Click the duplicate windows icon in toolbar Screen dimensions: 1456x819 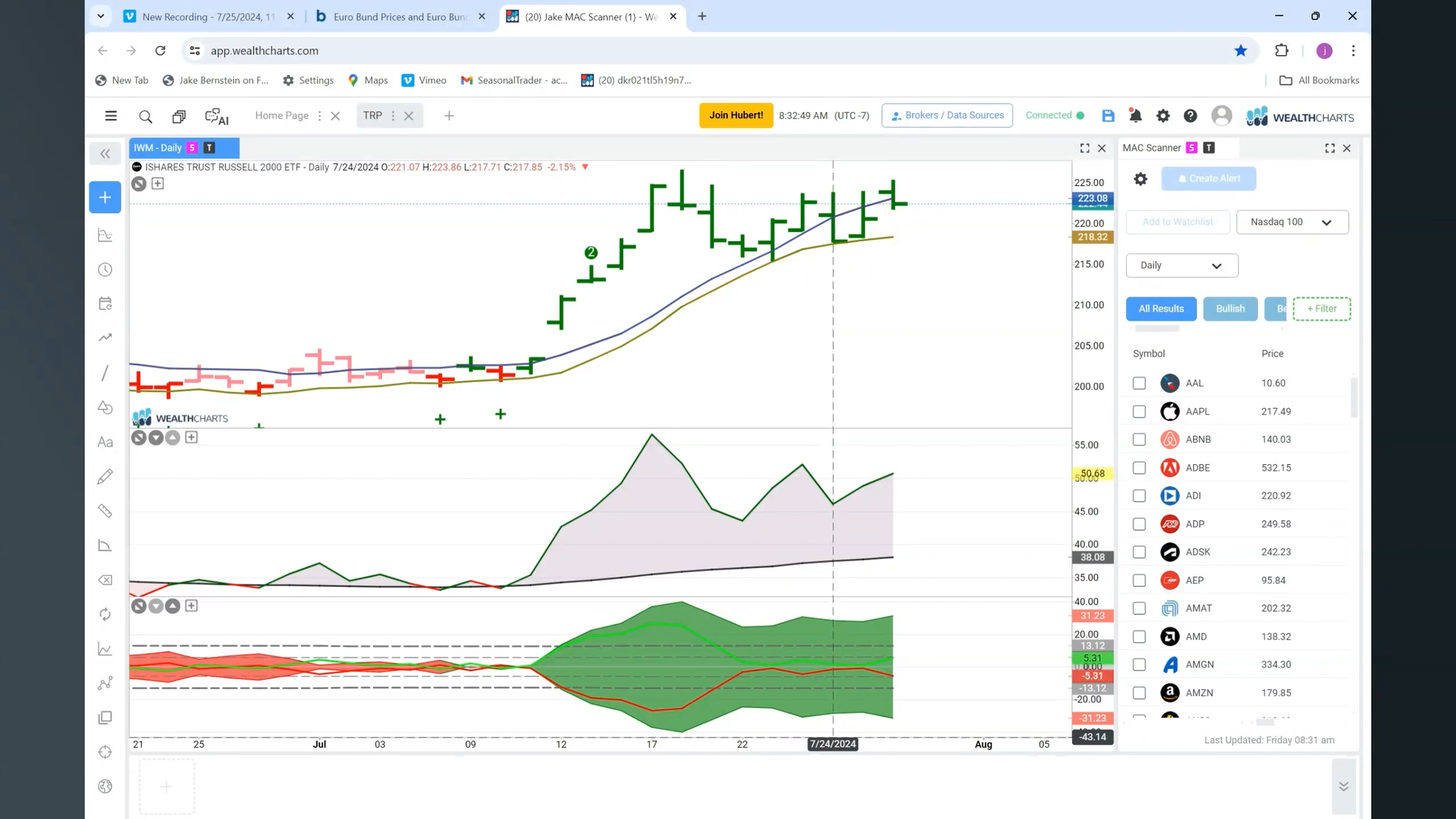tap(179, 116)
